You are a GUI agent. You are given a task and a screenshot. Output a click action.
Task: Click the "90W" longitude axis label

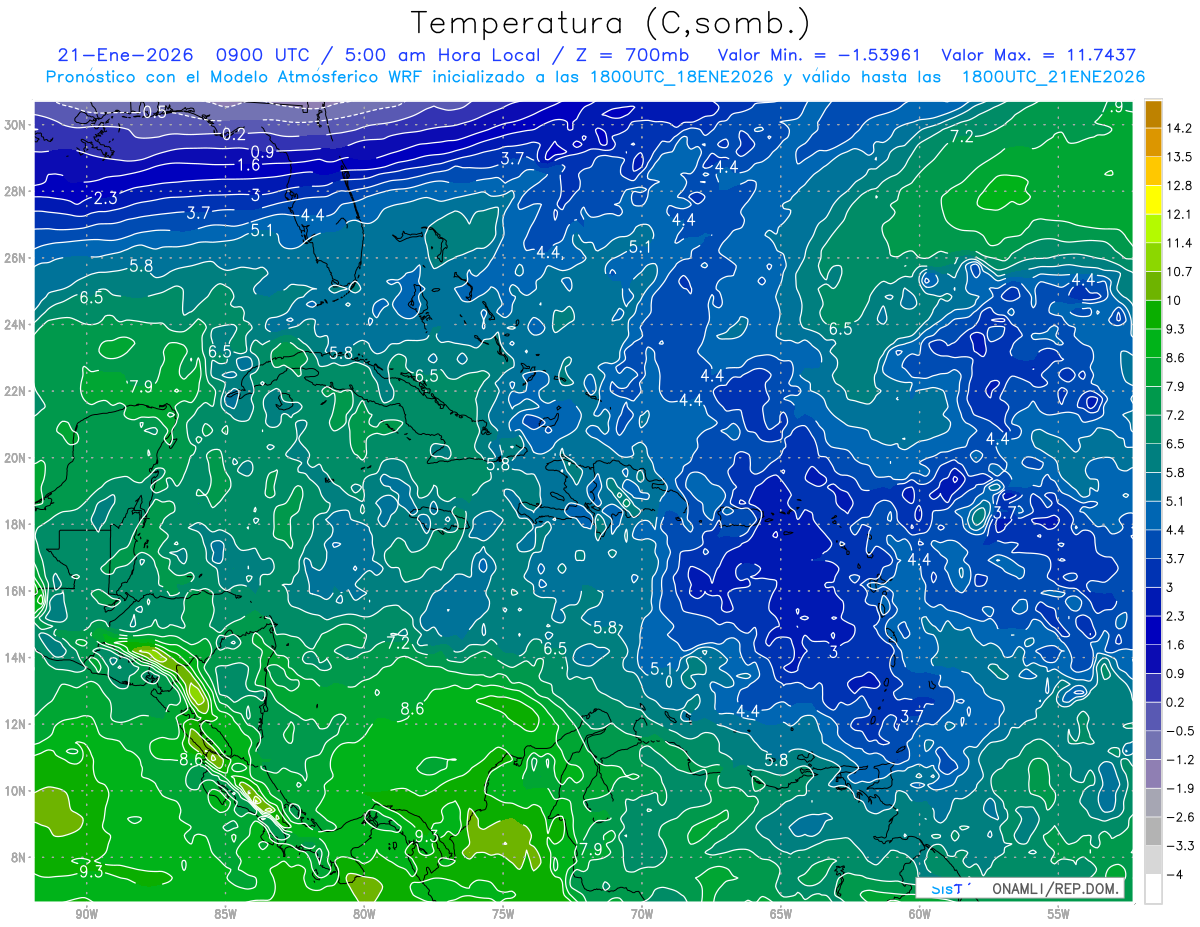pyautogui.click(x=86, y=914)
